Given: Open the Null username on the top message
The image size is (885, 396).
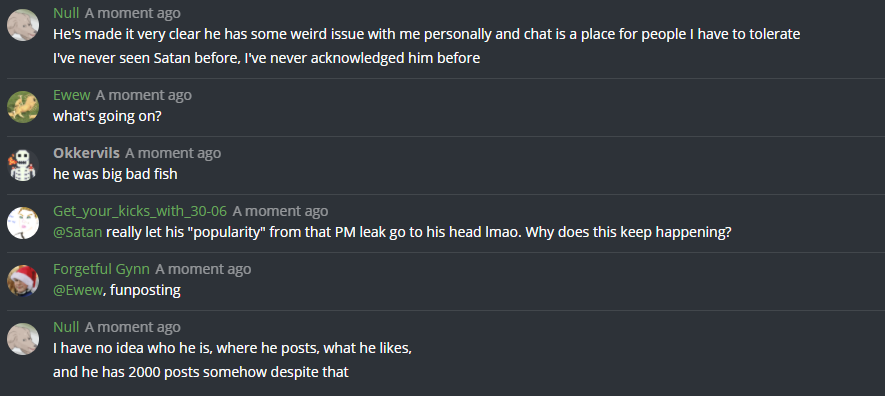Looking at the screenshot, I should pyautogui.click(x=66, y=13).
